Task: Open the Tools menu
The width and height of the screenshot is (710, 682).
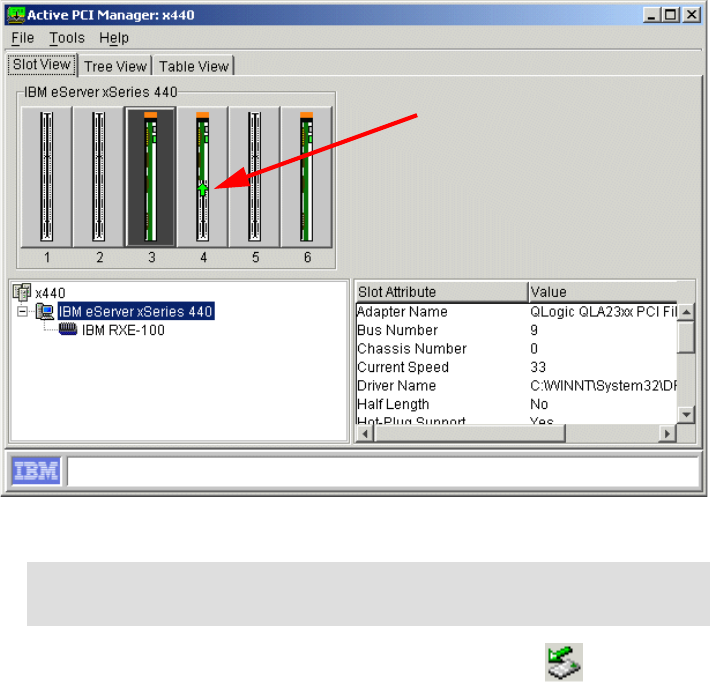Action: tap(67, 38)
